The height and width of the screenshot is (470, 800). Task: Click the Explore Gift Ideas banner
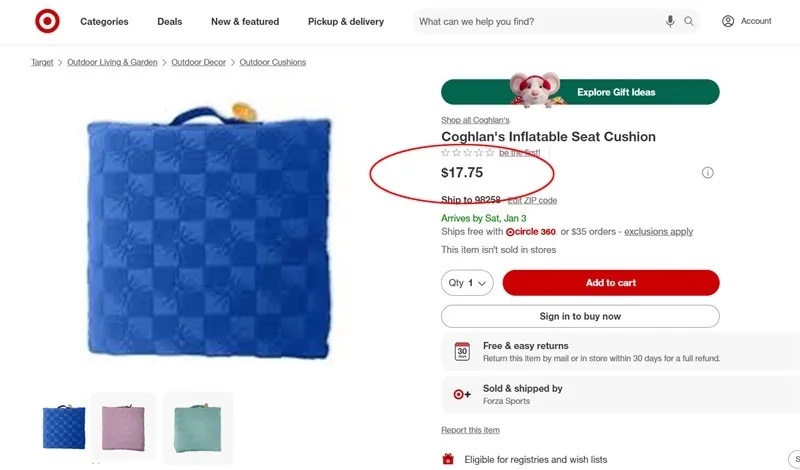pos(580,92)
